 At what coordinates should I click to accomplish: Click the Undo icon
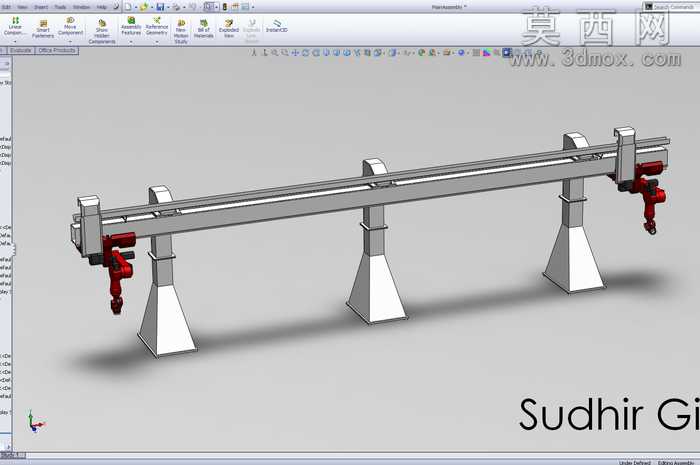click(192, 7)
